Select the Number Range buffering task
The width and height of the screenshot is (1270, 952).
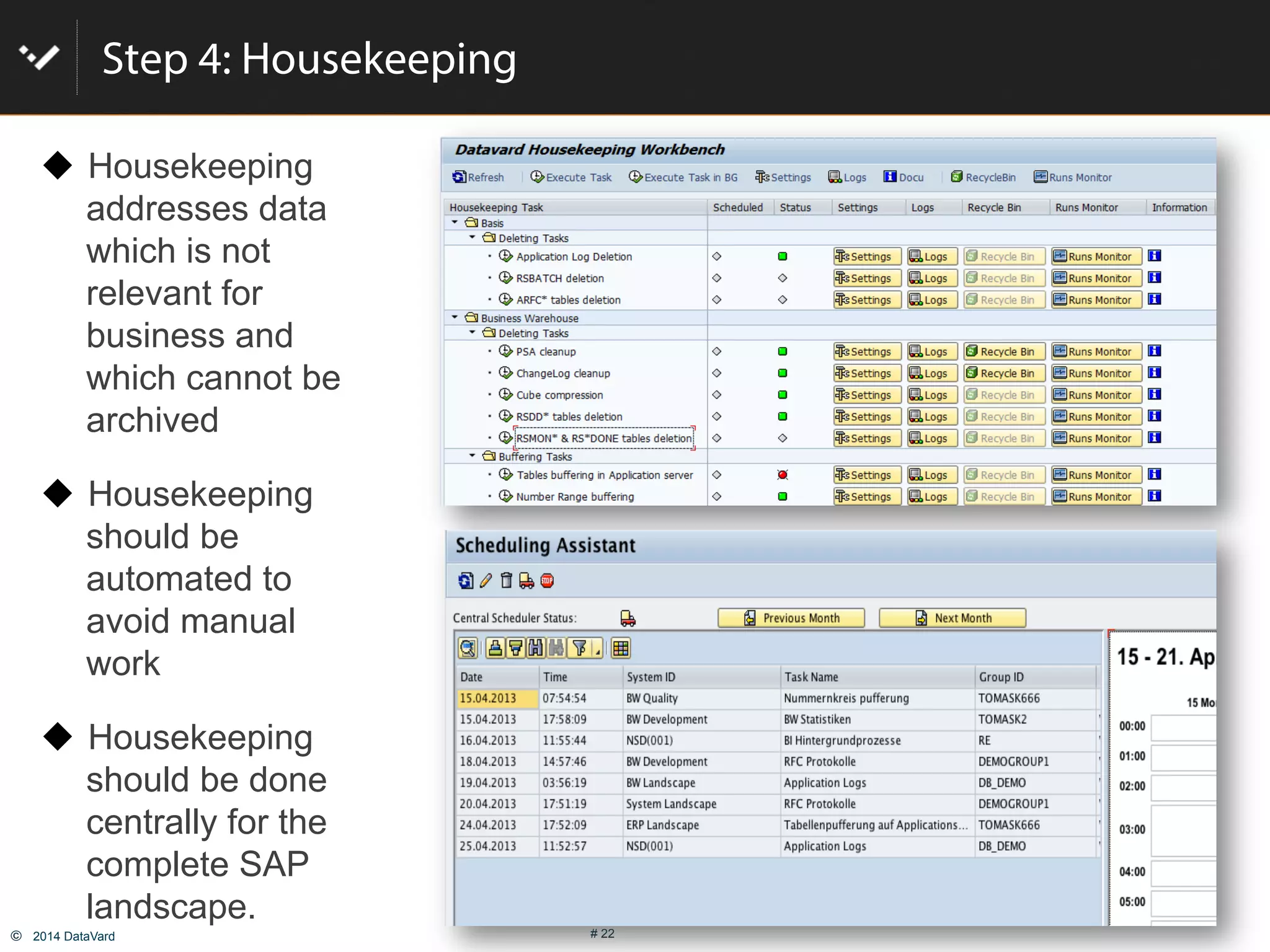pos(575,496)
